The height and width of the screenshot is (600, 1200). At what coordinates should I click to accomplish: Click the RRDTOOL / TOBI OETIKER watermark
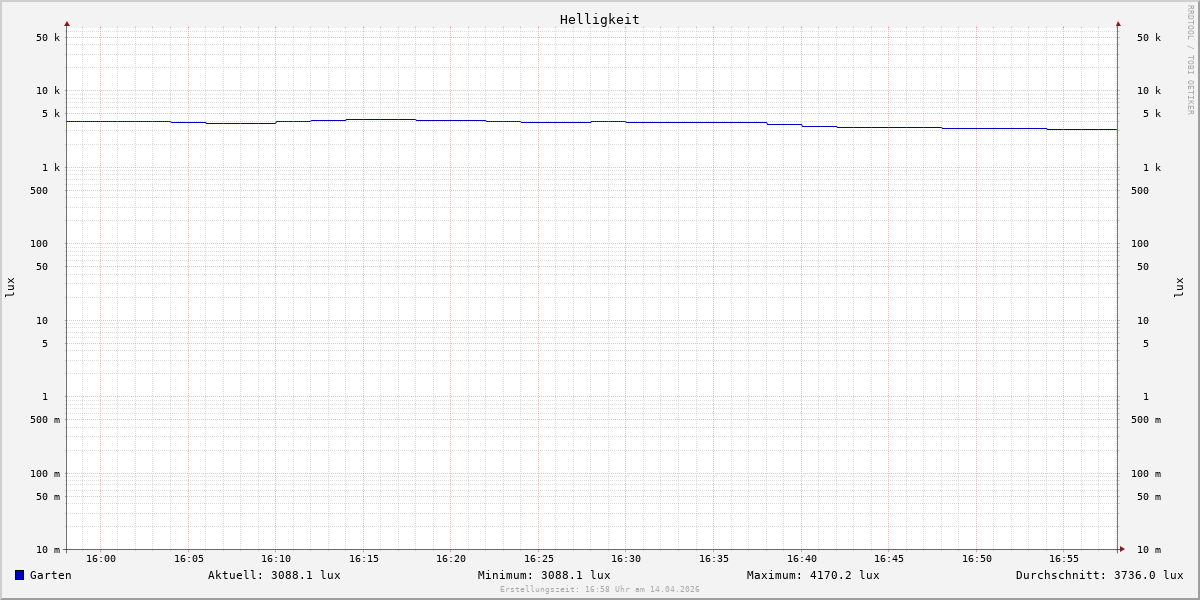point(1190,60)
